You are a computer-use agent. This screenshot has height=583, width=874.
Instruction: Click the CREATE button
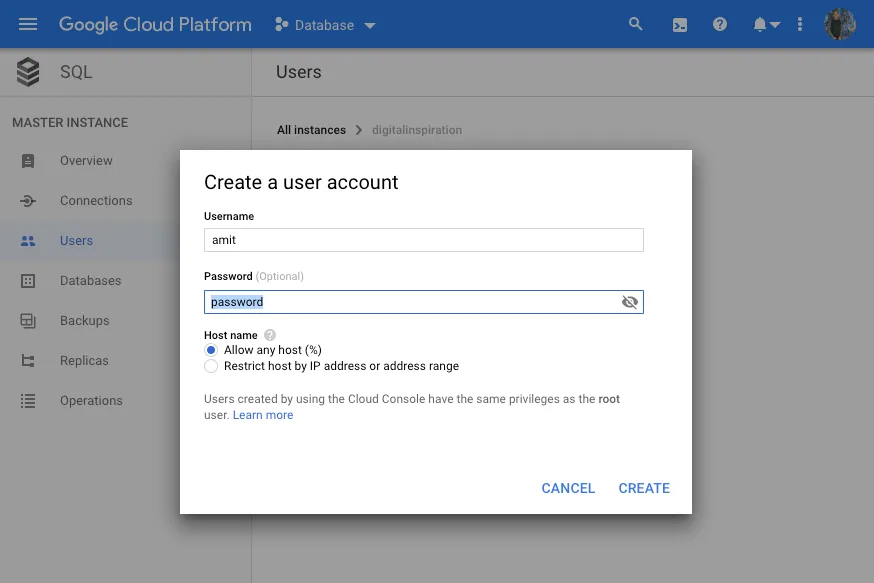(x=644, y=488)
